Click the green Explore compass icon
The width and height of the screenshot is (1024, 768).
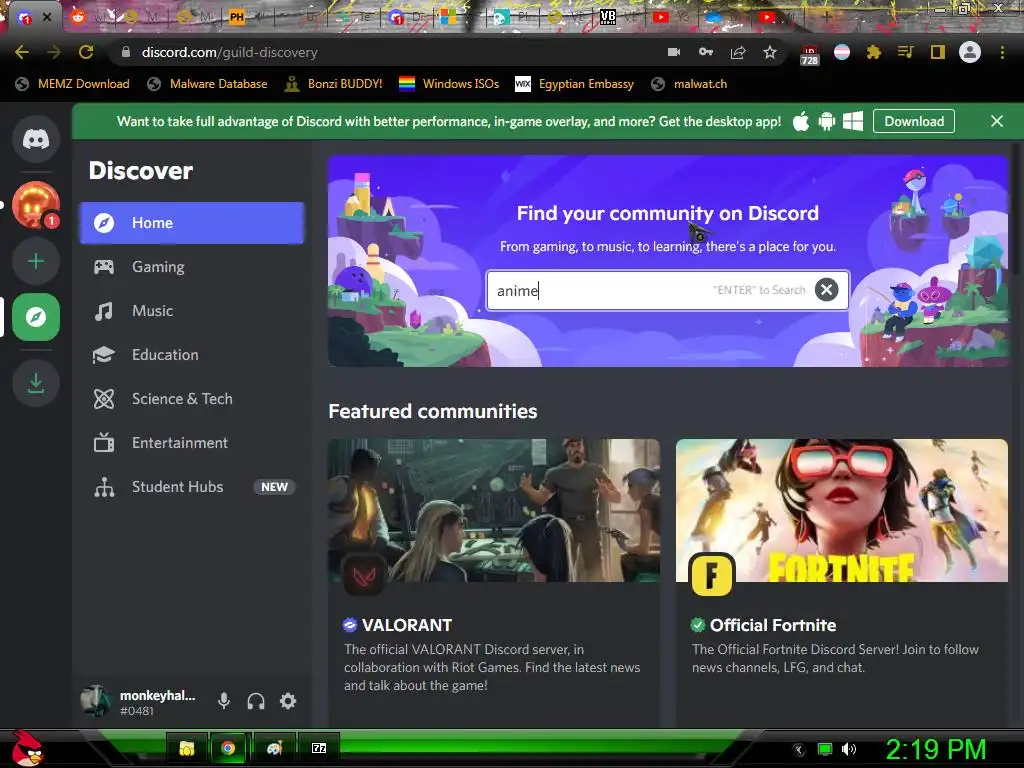[x=36, y=317]
